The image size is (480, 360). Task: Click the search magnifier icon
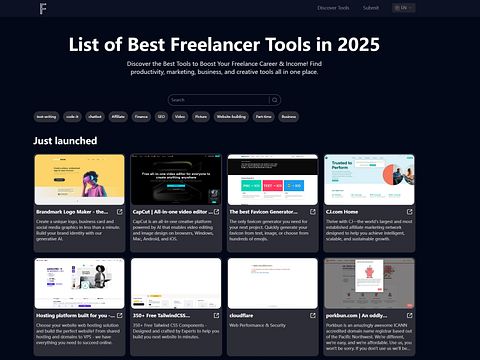[x=275, y=100]
